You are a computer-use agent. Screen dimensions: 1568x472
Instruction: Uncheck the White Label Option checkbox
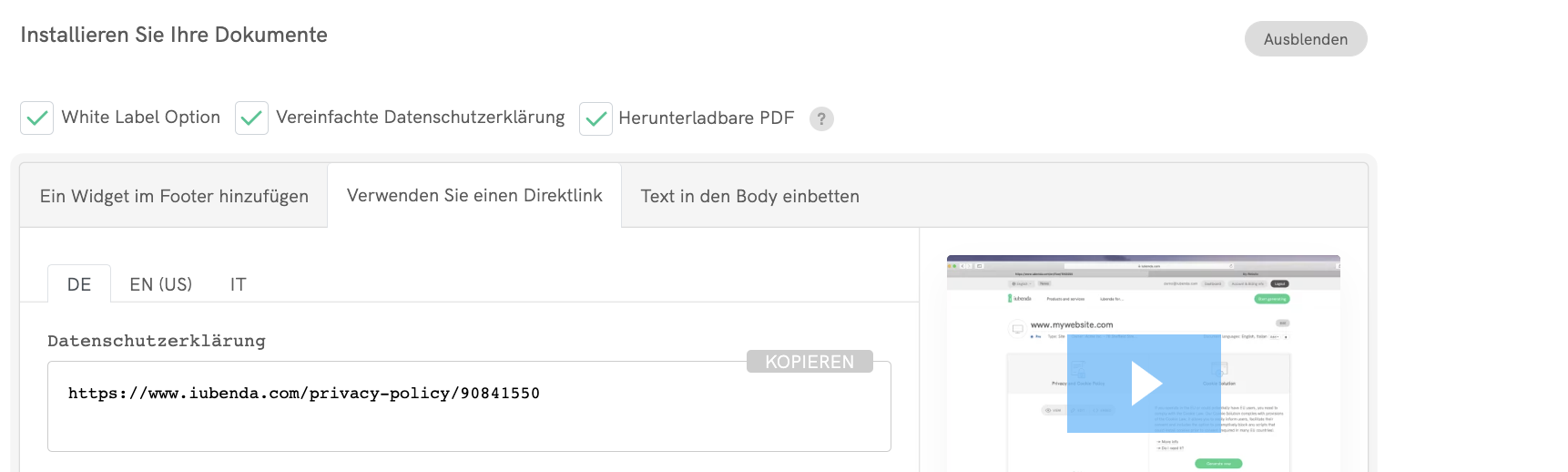point(37,118)
